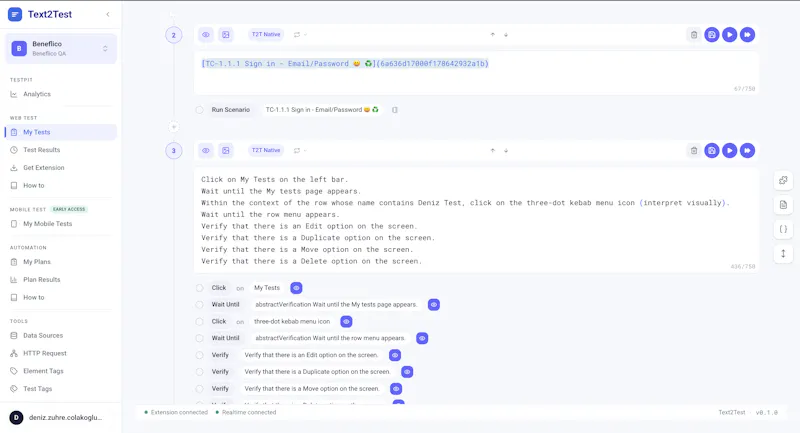Screen dimensions: 800x433
Task: Open My Plans in Automation
Action: pyautogui.click(x=37, y=262)
